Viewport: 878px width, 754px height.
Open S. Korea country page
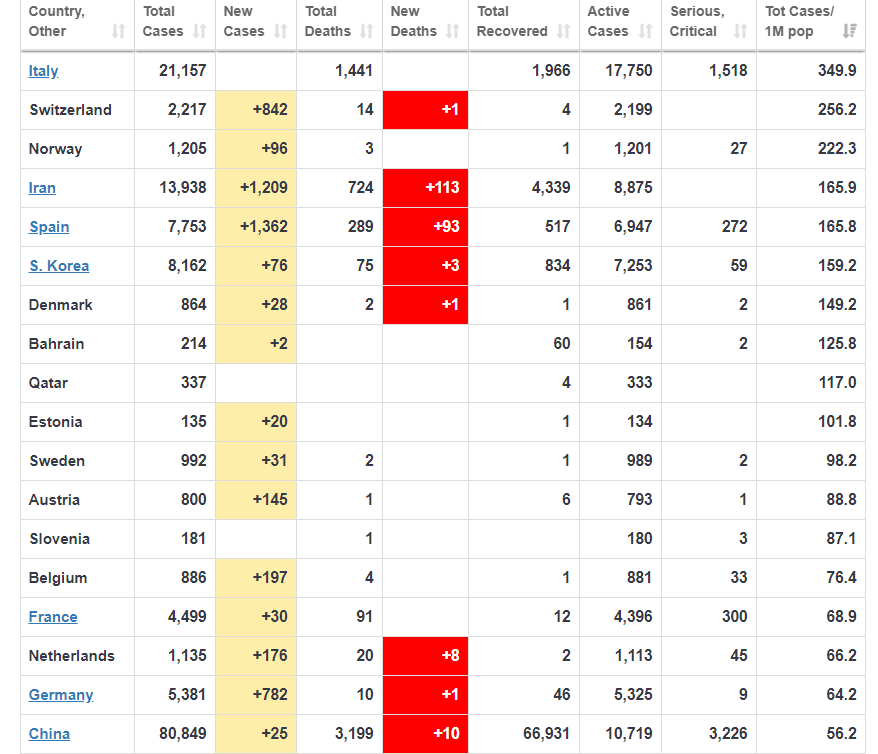[x=59, y=266]
